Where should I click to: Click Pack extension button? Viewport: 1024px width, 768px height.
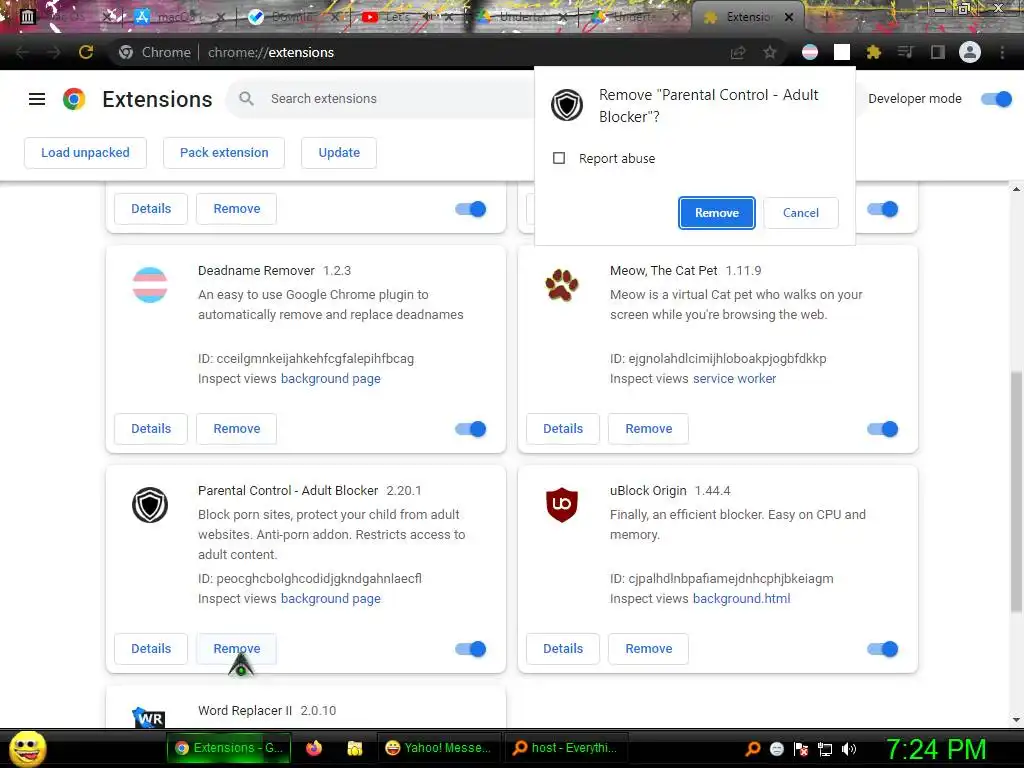(x=224, y=153)
